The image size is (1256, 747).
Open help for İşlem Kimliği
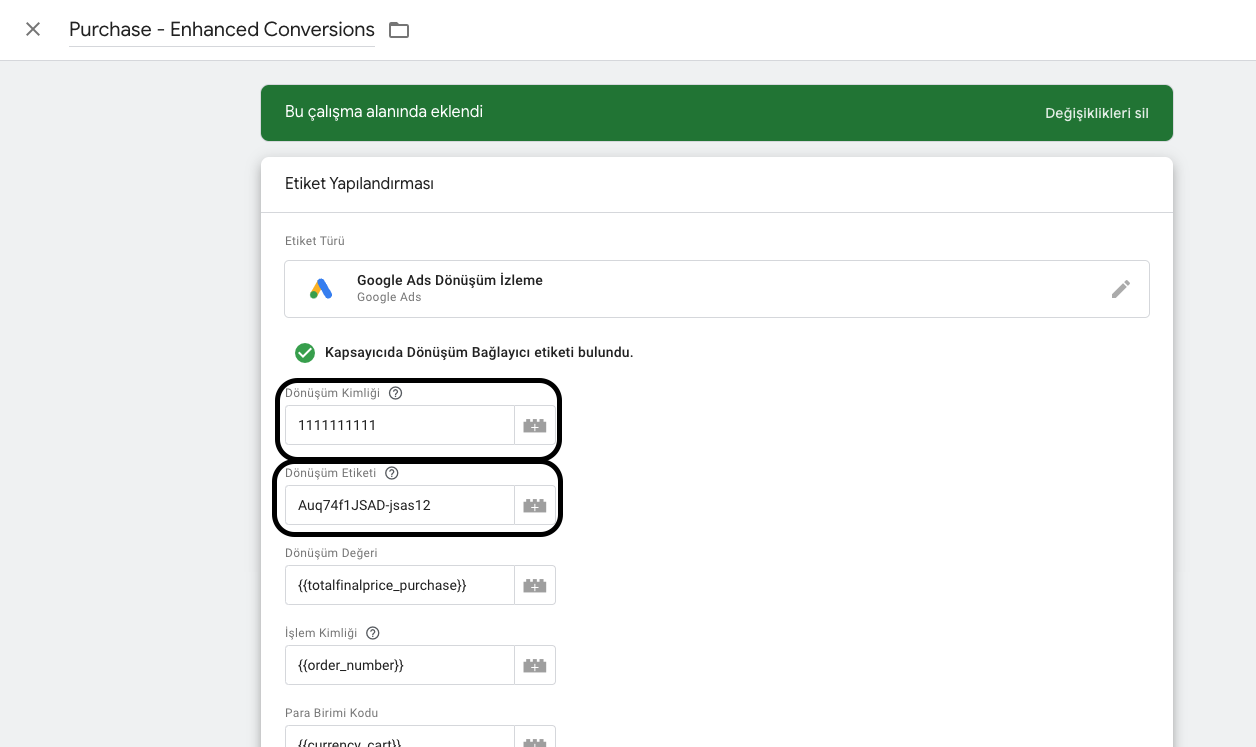[373, 633]
